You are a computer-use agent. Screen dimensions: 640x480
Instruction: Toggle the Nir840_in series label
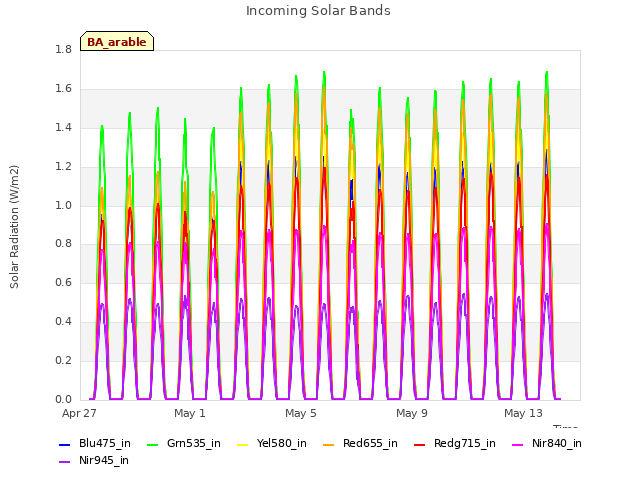click(x=557, y=444)
